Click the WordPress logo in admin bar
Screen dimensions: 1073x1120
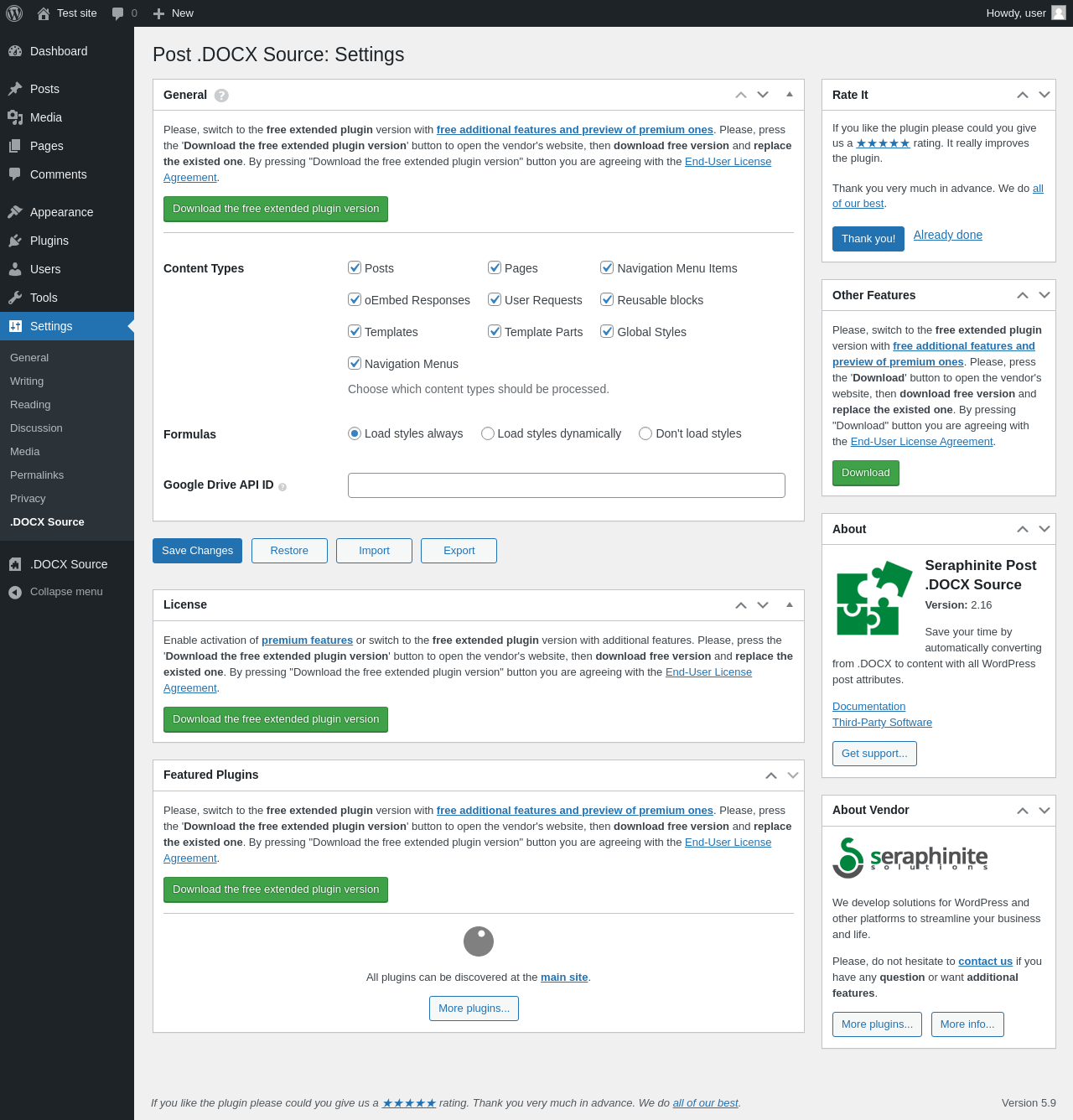(x=14, y=13)
